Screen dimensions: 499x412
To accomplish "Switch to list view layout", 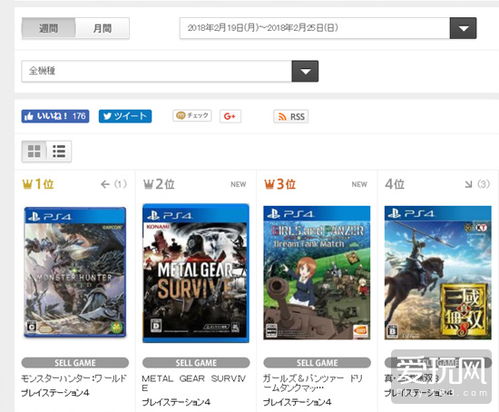I will click(x=59, y=151).
